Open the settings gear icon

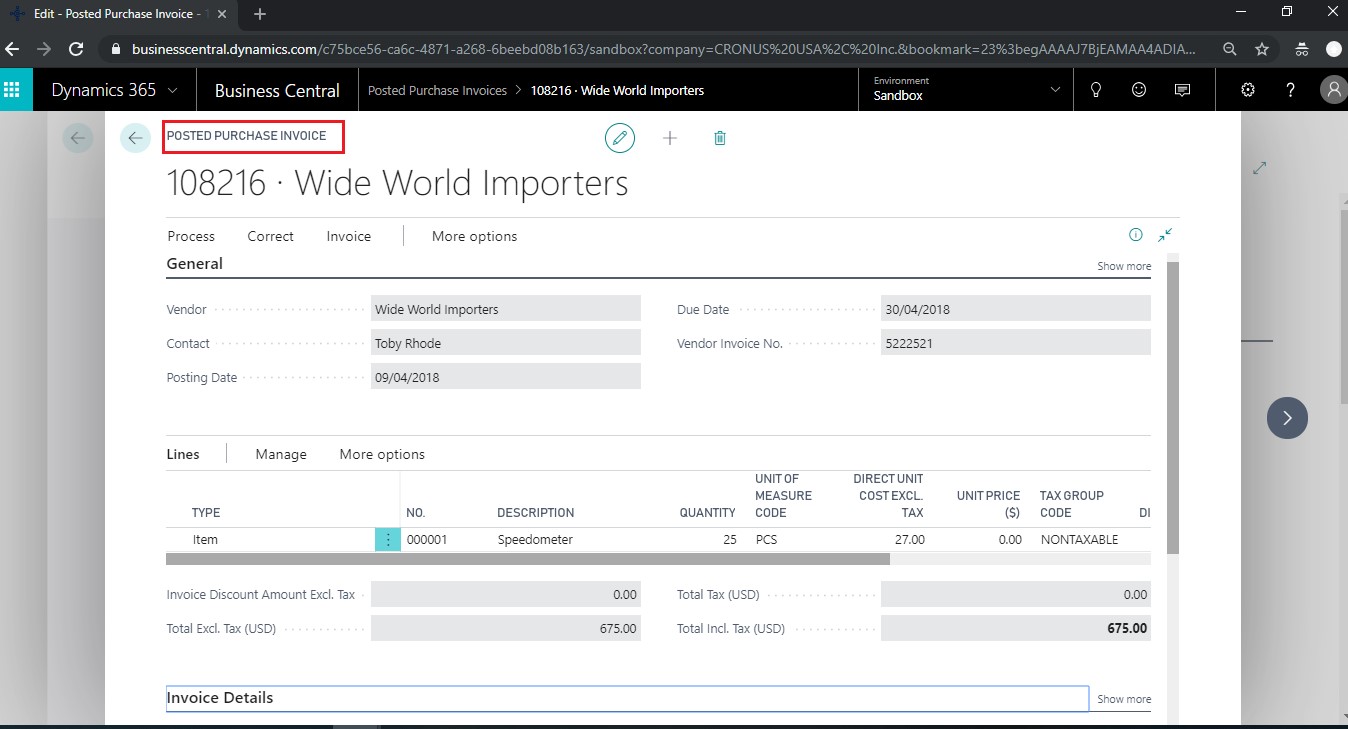1248,90
